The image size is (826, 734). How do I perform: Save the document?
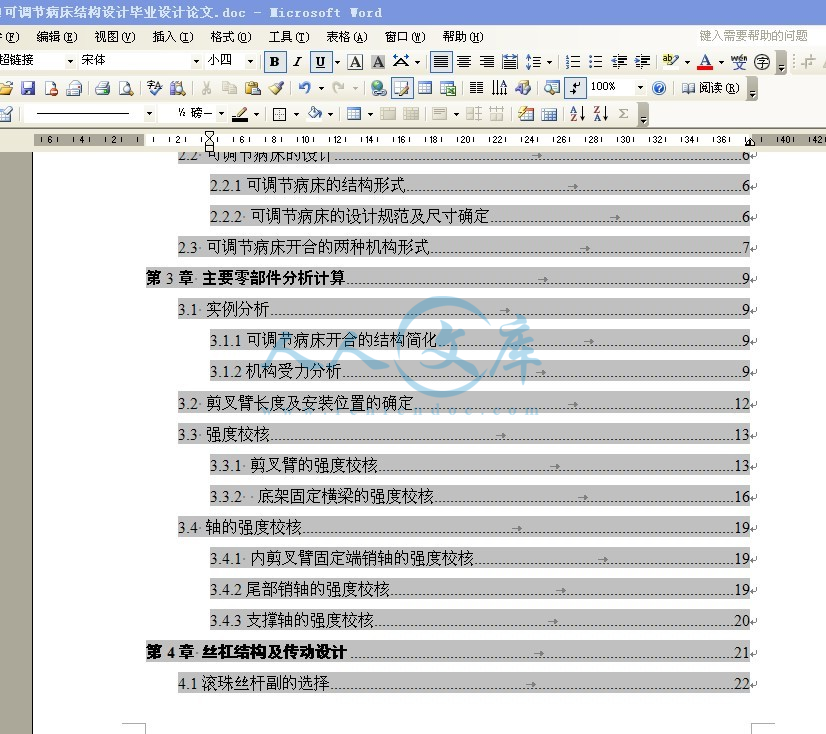28,88
